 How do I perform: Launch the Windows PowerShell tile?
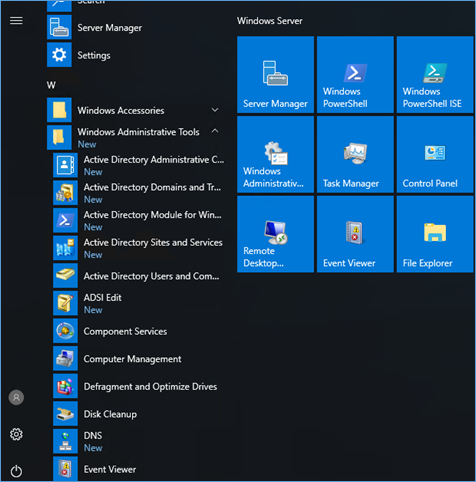[355, 75]
